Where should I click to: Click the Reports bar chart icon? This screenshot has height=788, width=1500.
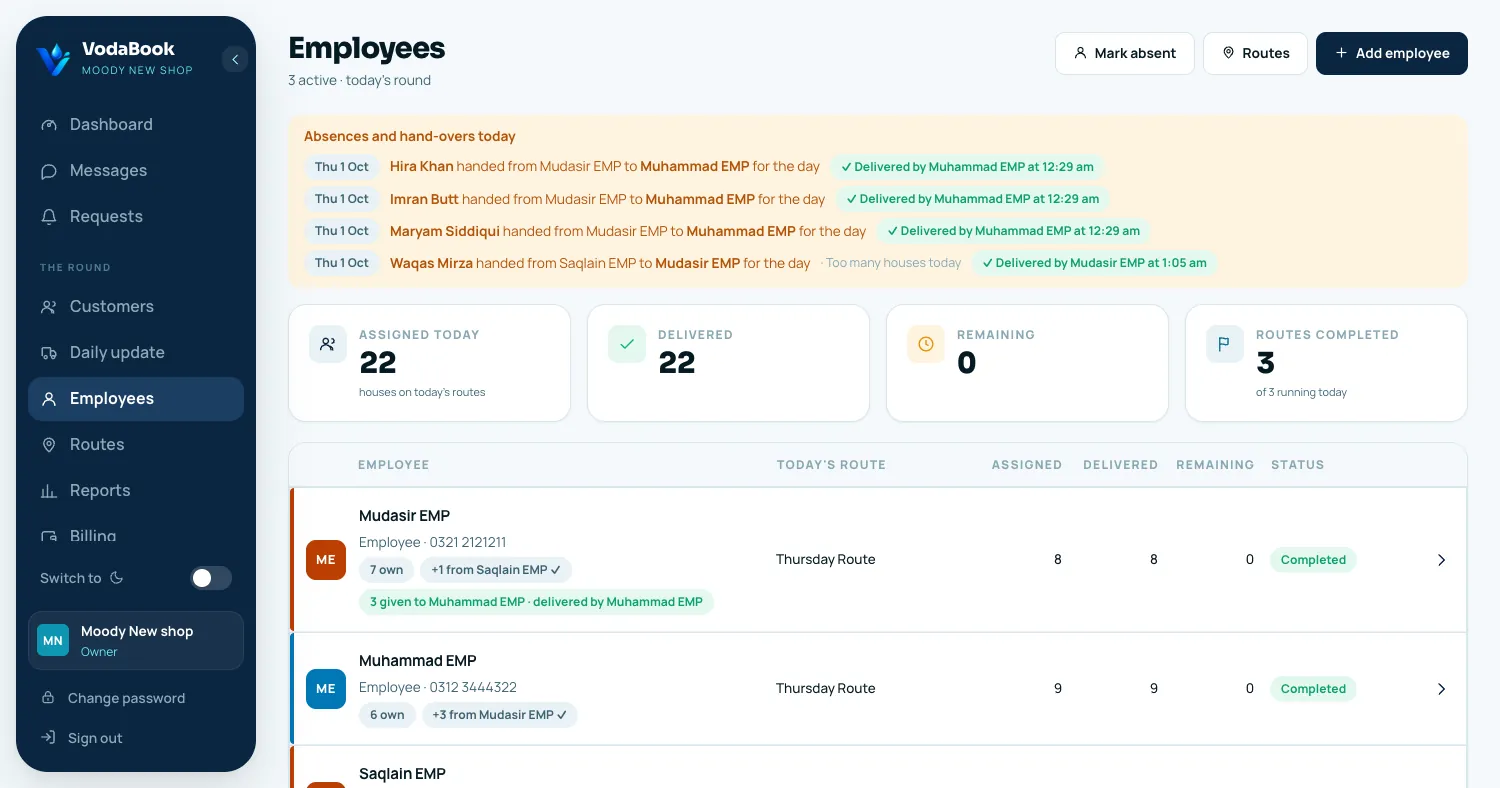pyautogui.click(x=48, y=491)
